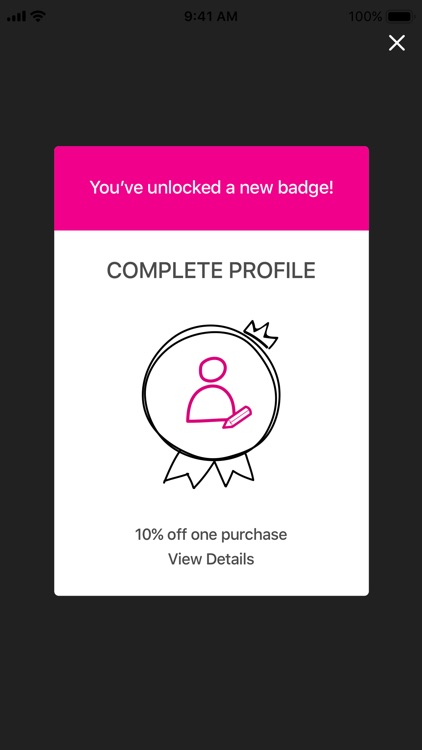Screen dimensions: 422x750
Task: Tap the 100% battery percentage label
Action: click(x=365, y=17)
